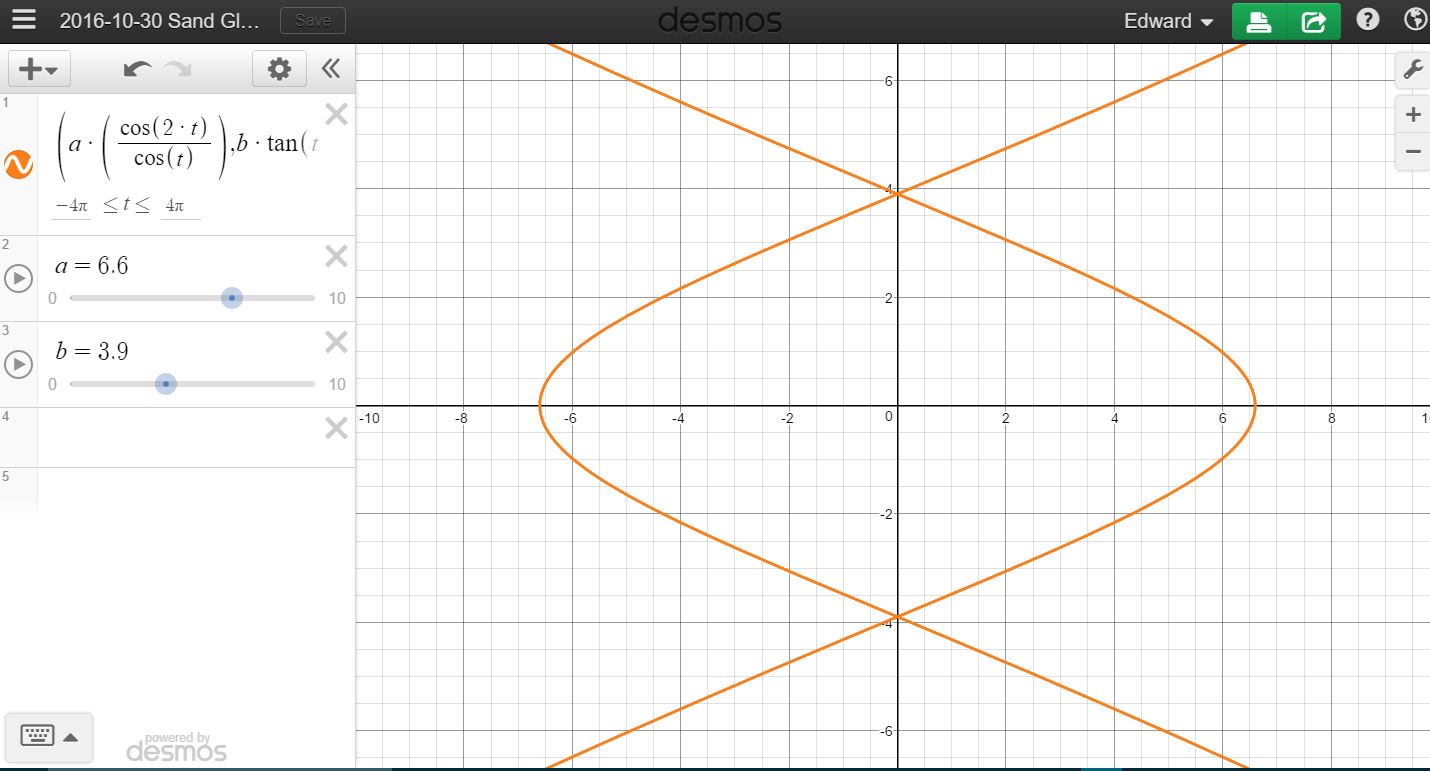This screenshot has width=1430, height=771.
Task: Open the hamburger menu
Action: point(24,19)
